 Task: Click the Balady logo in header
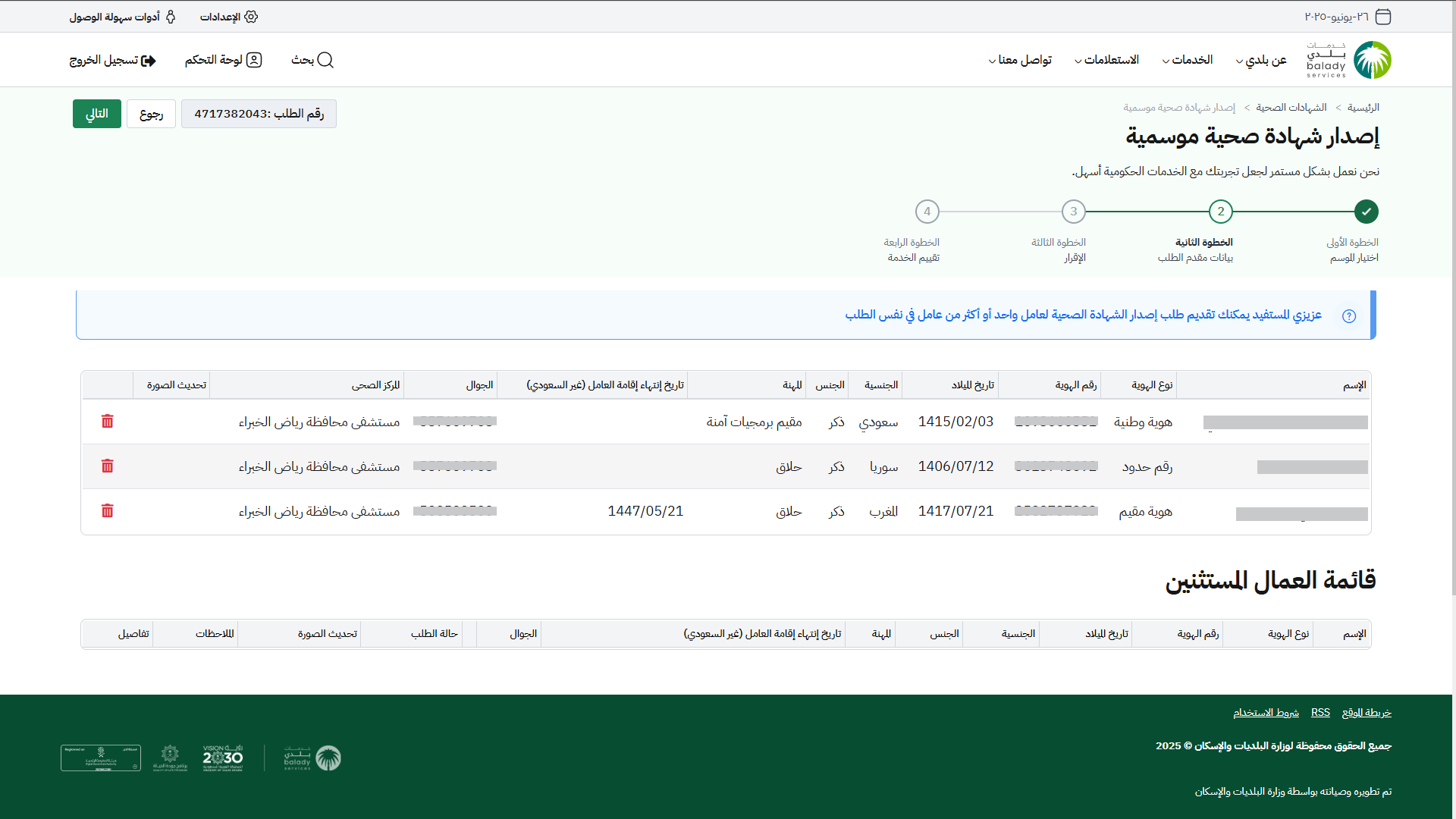click(x=1372, y=60)
